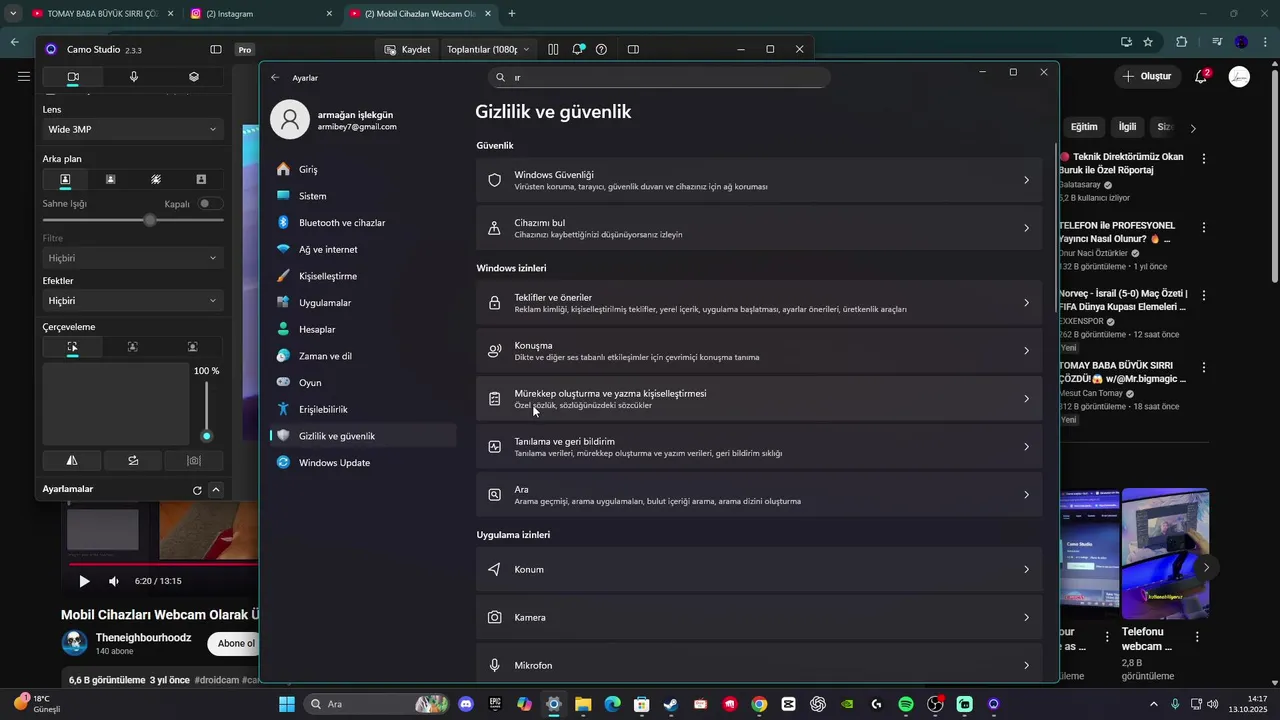The width and height of the screenshot is (1280, 720).
Task: Open Epic Games launcher from the taskbar
Action: pyautogui.click(x=495, y=704)
